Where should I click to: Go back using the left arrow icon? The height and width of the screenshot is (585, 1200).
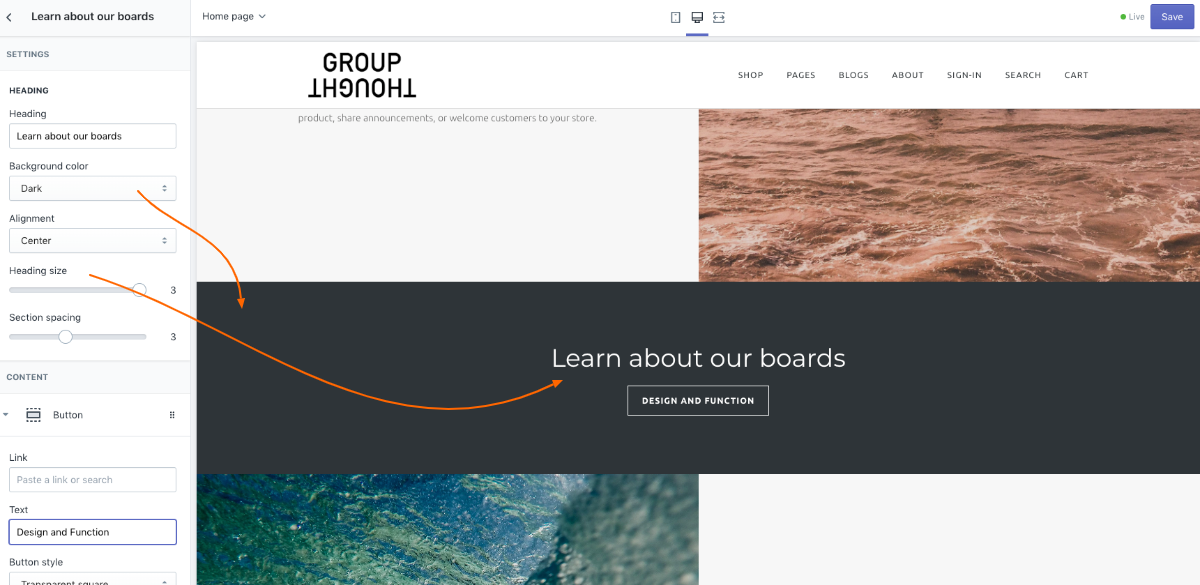tap(9, 17)
